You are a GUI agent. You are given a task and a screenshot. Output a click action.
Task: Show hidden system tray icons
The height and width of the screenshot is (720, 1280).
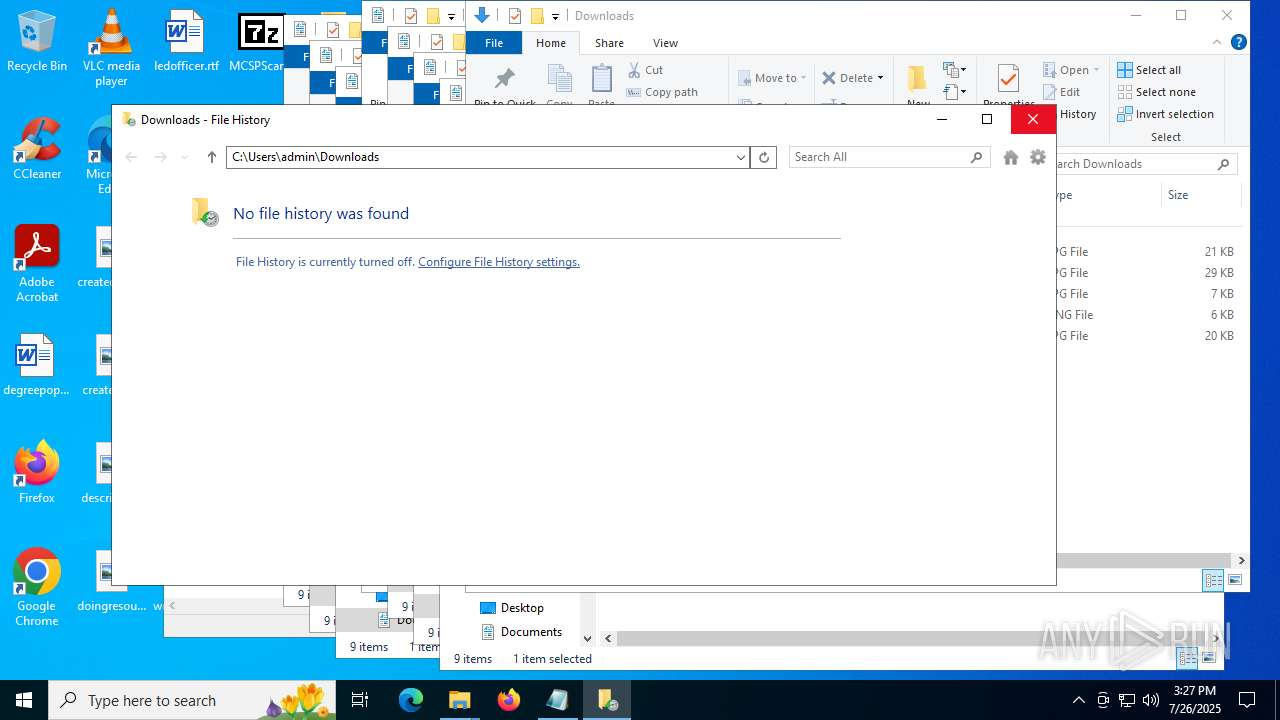(1078, 700)
